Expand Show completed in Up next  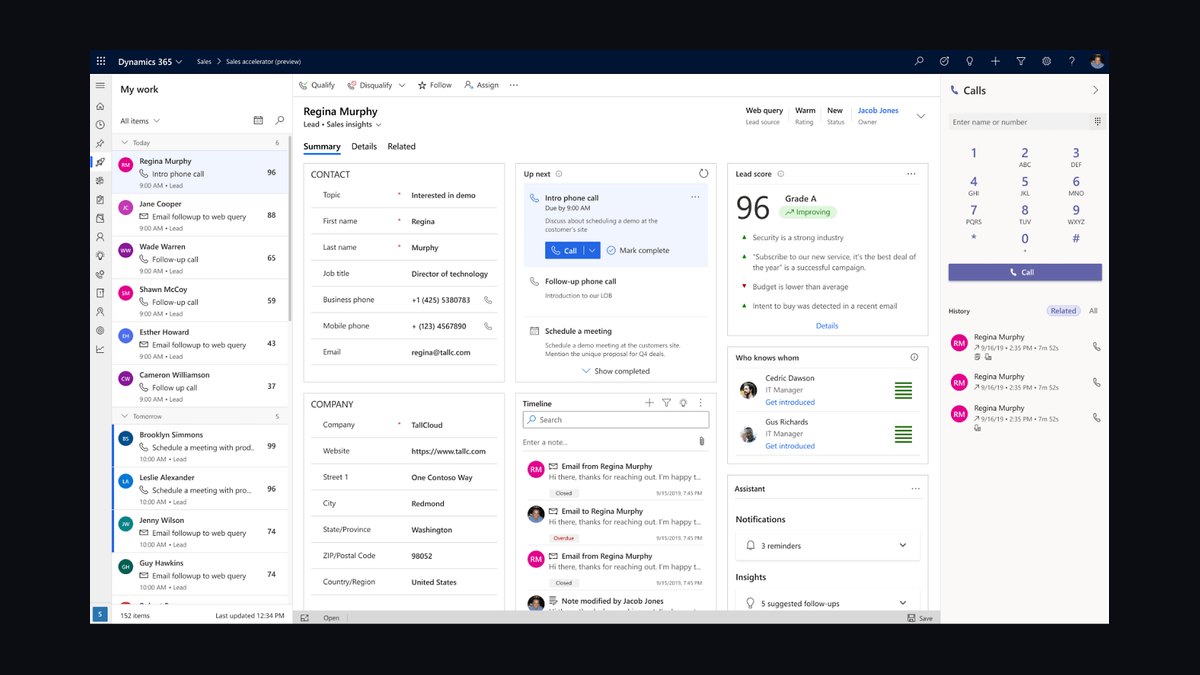(615, 371)
